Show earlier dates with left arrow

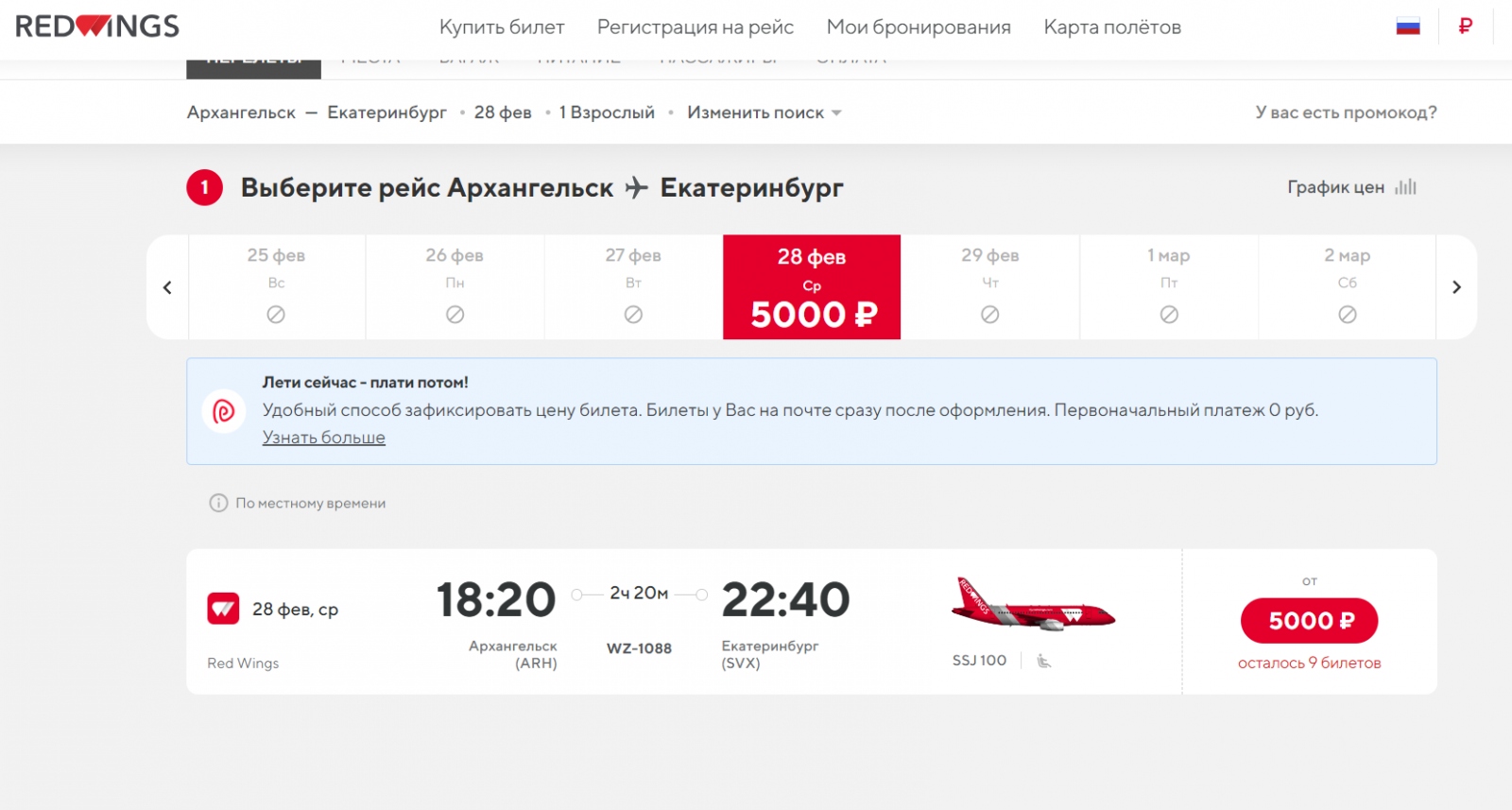pos(167,287)
